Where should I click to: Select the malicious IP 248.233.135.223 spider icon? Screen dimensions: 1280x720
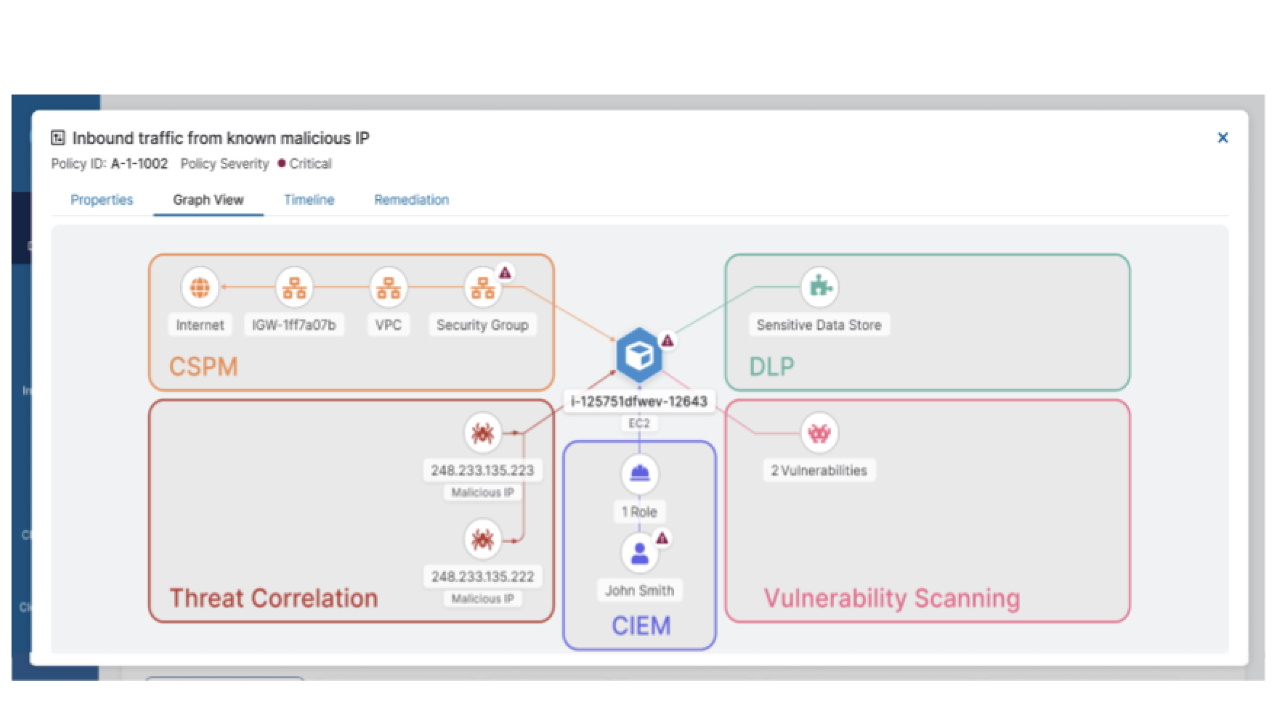(482, 434)
